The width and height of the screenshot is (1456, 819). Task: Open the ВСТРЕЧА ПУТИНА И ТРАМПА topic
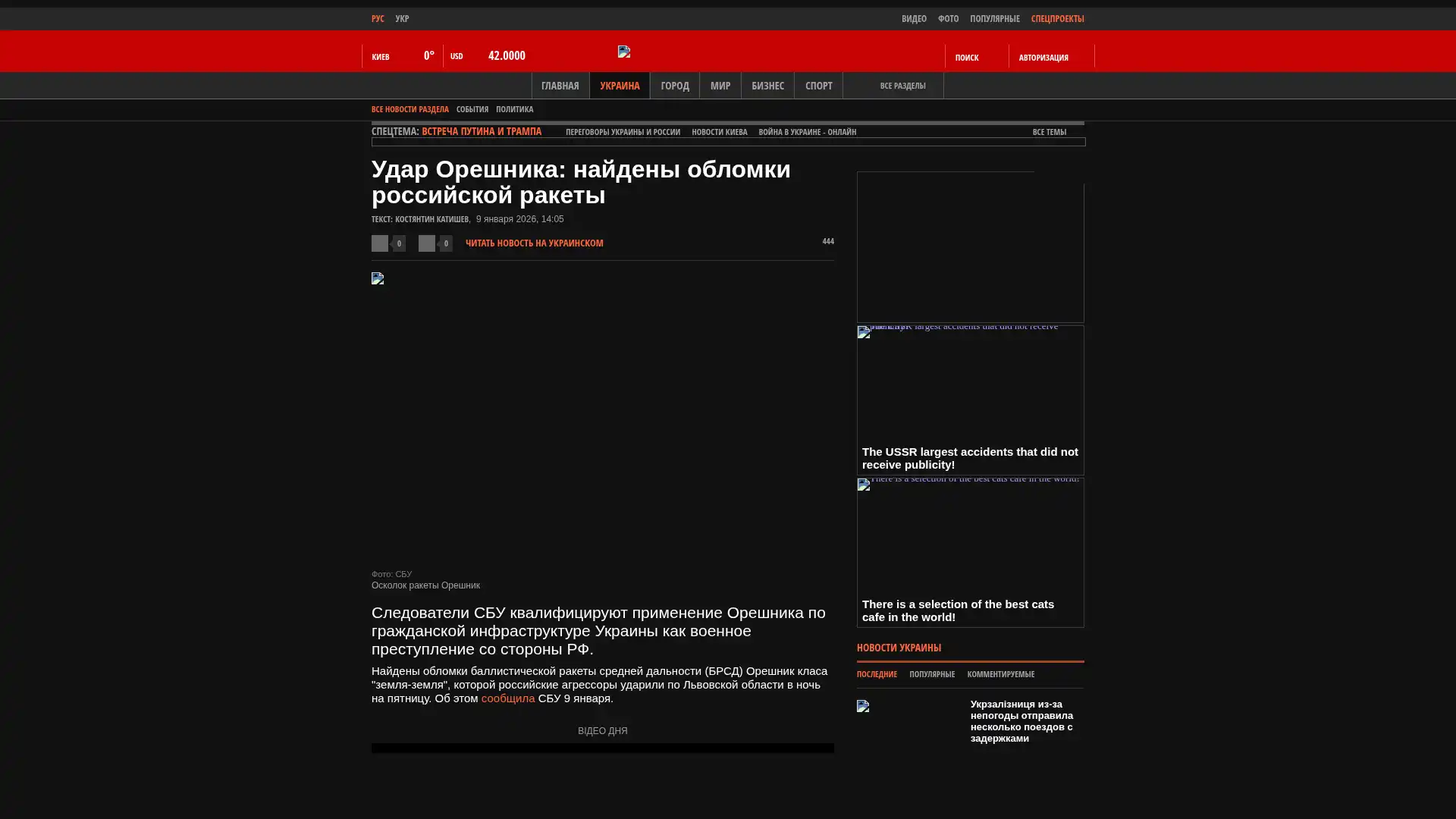pyautogui.click(x=481, y=131)
